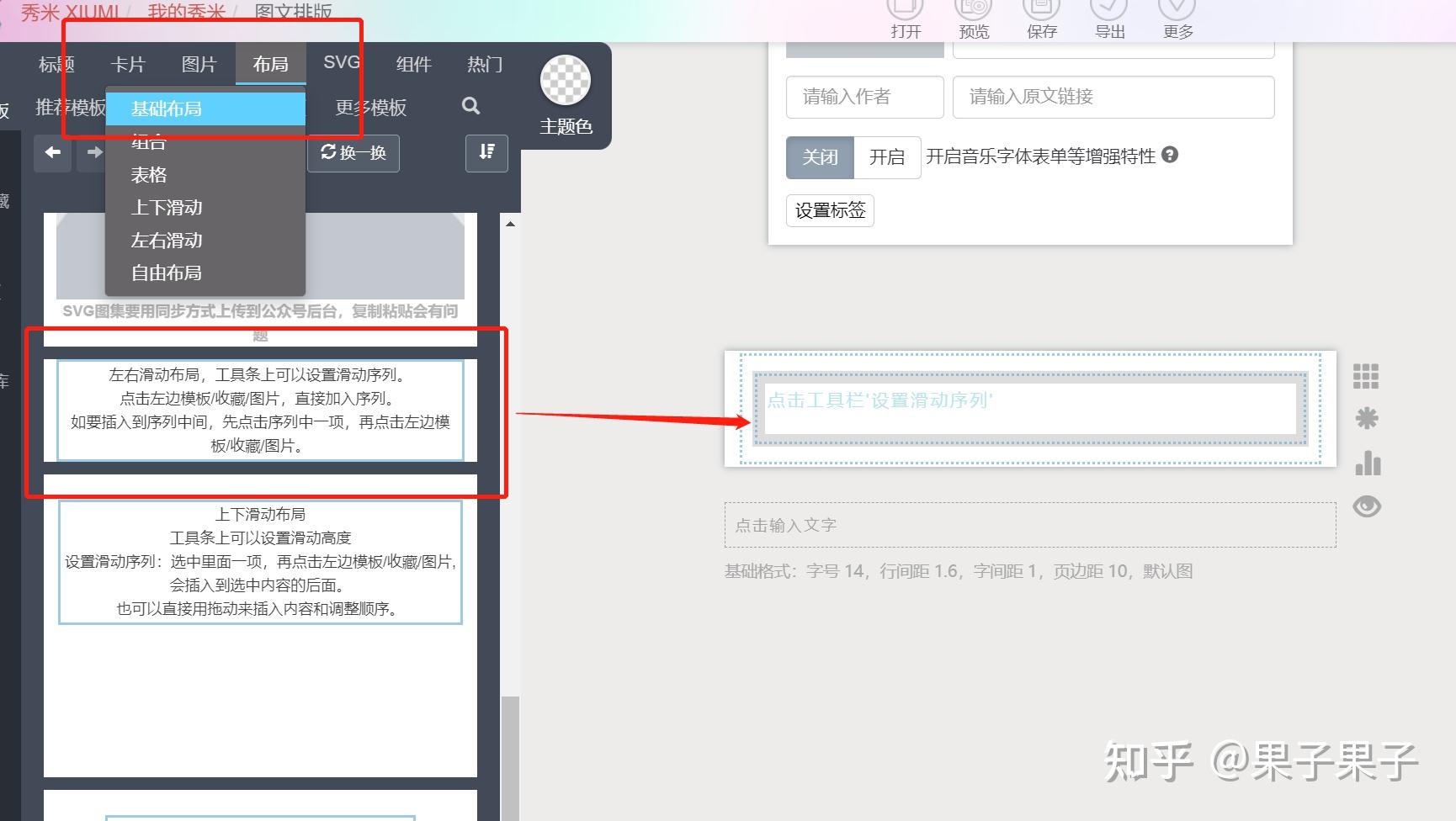The image size is (1456, 821).
Task: Choose 表格 from the layout dropdown
Action: coord(147,174)
